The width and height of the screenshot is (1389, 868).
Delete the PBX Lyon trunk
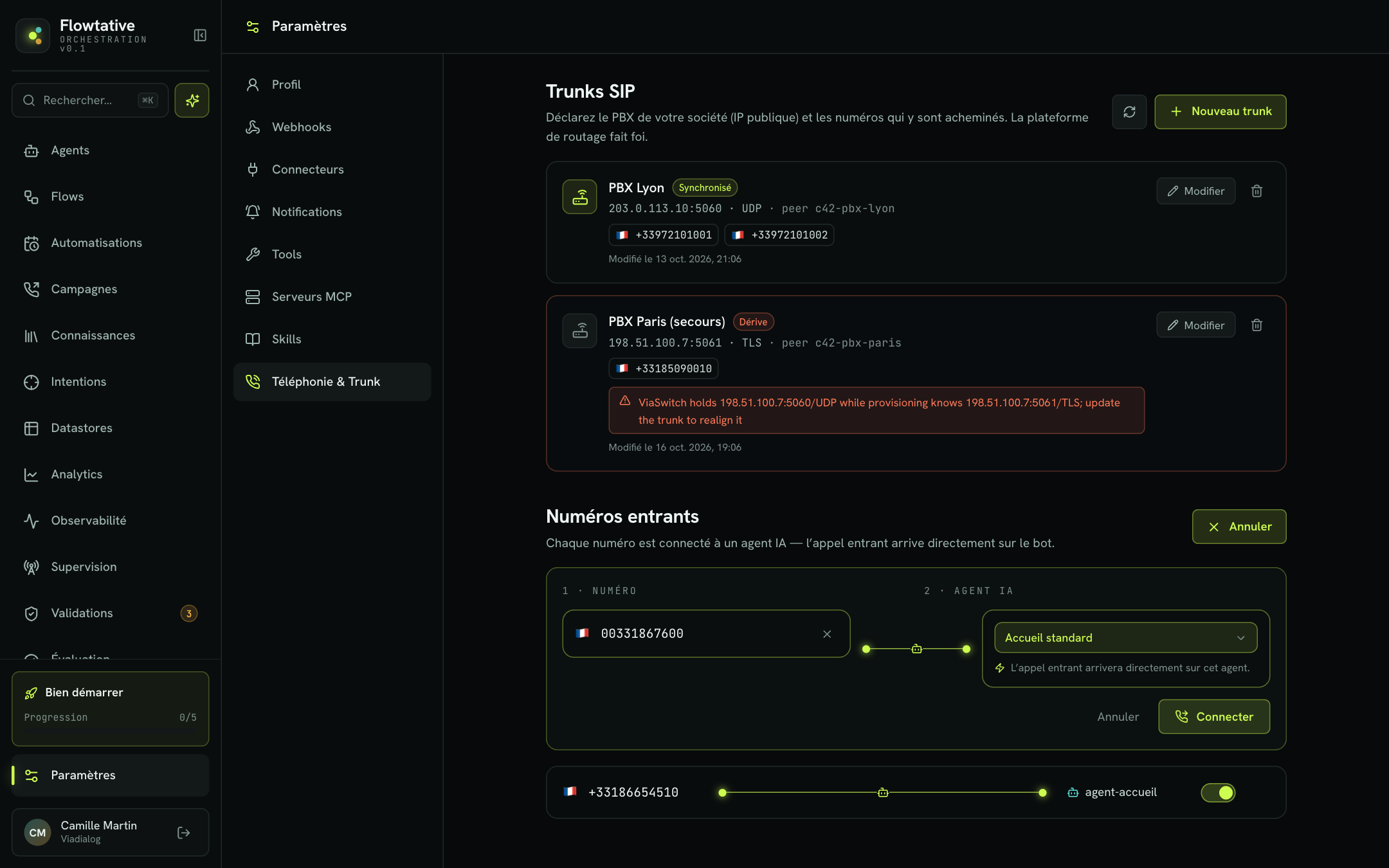pos(1257,191)
